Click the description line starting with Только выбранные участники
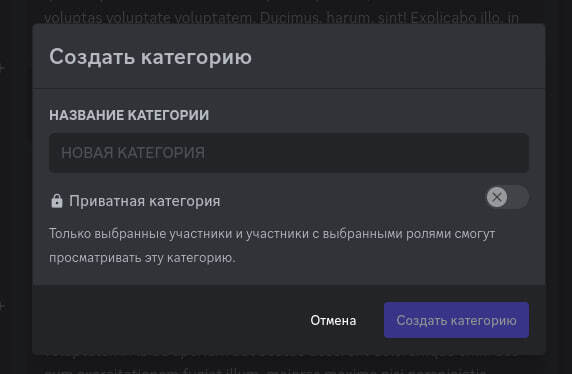 pyautogui.click(x=272, y=234)
